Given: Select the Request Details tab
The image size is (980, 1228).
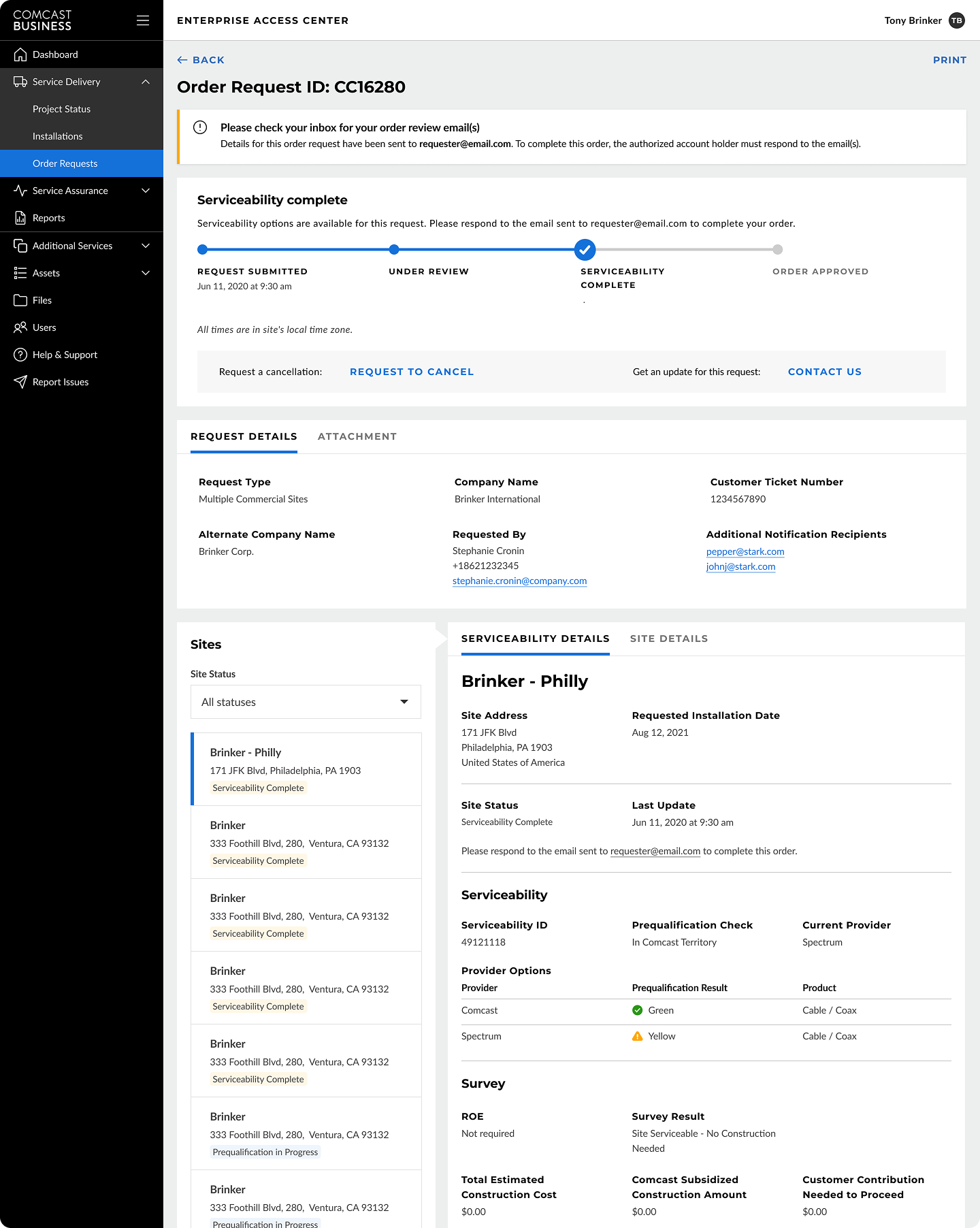Looking at the screenshot, I should pyautogui.click(x=244, y=436).
